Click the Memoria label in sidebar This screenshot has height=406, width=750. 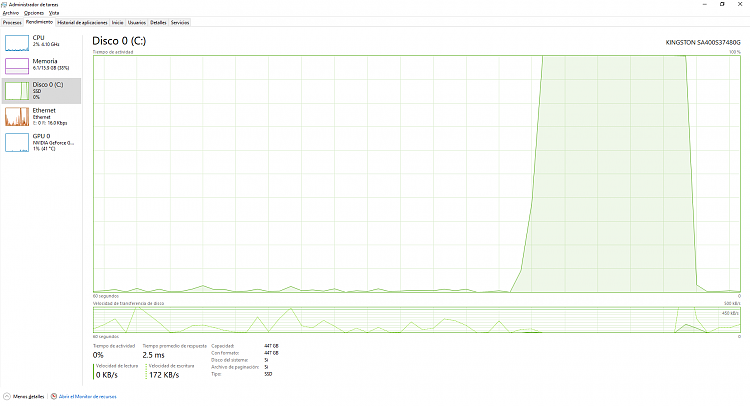[45, 61]
